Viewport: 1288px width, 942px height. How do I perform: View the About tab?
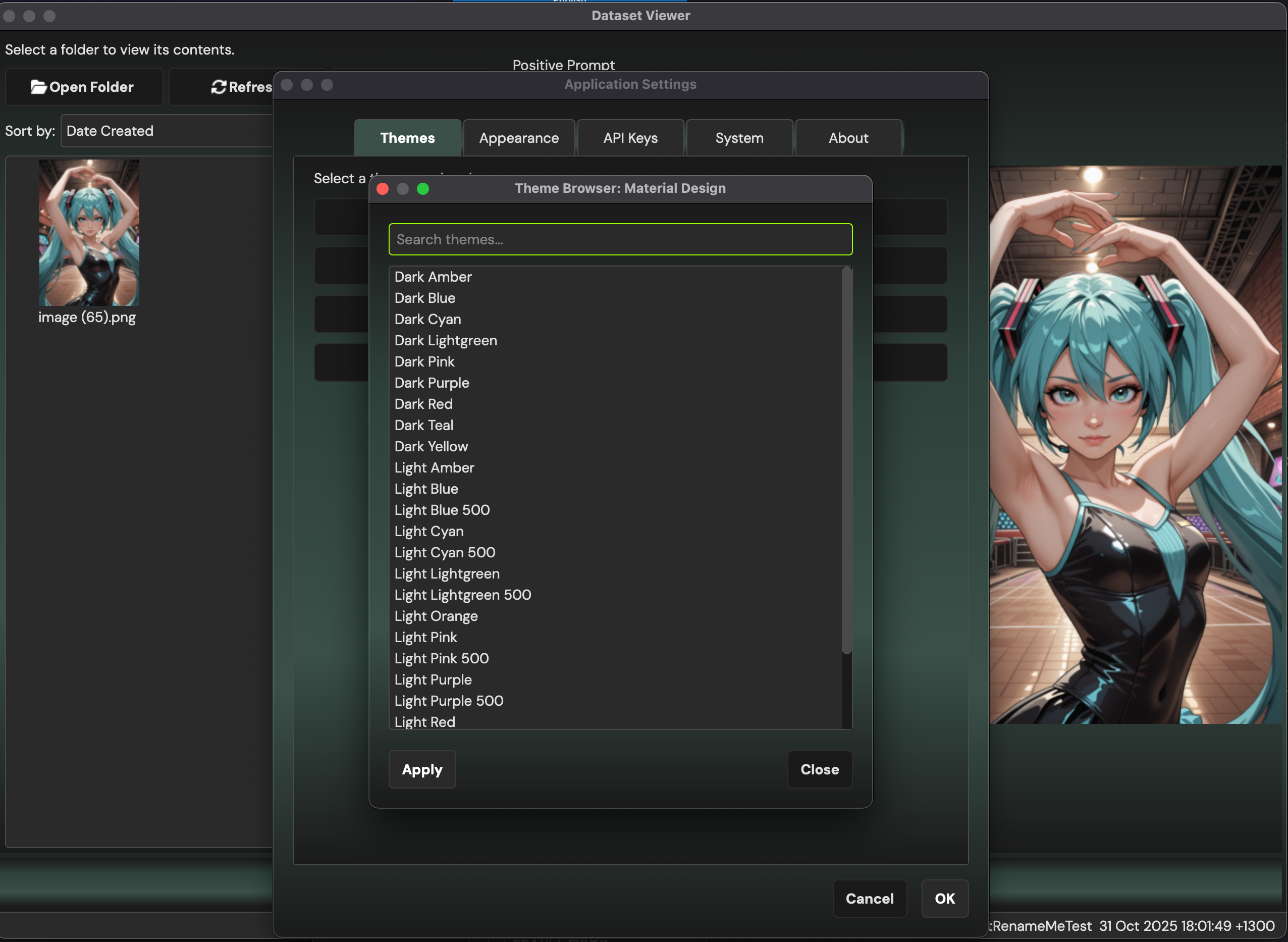pos(848,137)
